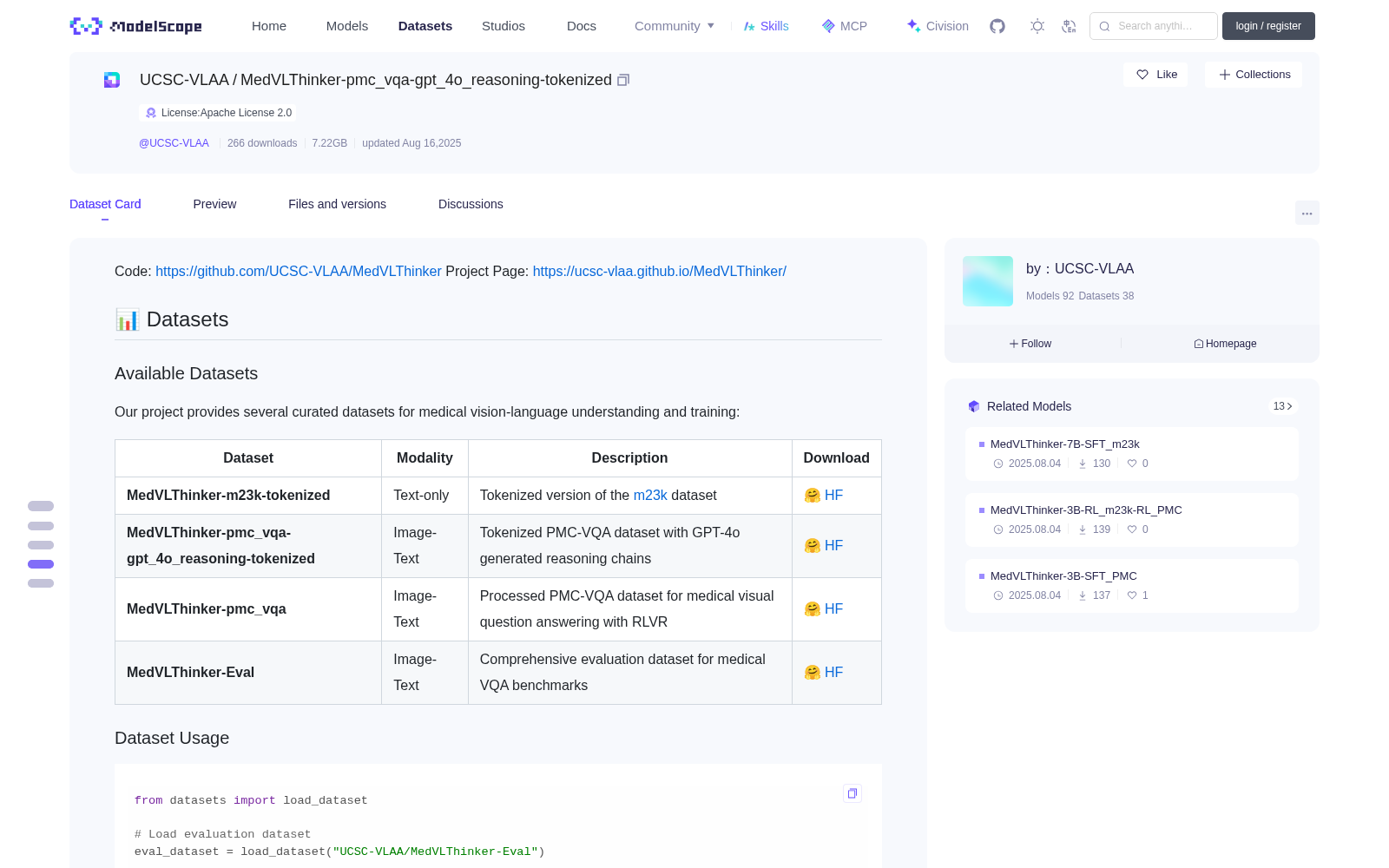Image resolution: width=1389 pixels, height=868 pixels.
Task: Switch language with the translate icon
Action: click(x=1069, y=26)
